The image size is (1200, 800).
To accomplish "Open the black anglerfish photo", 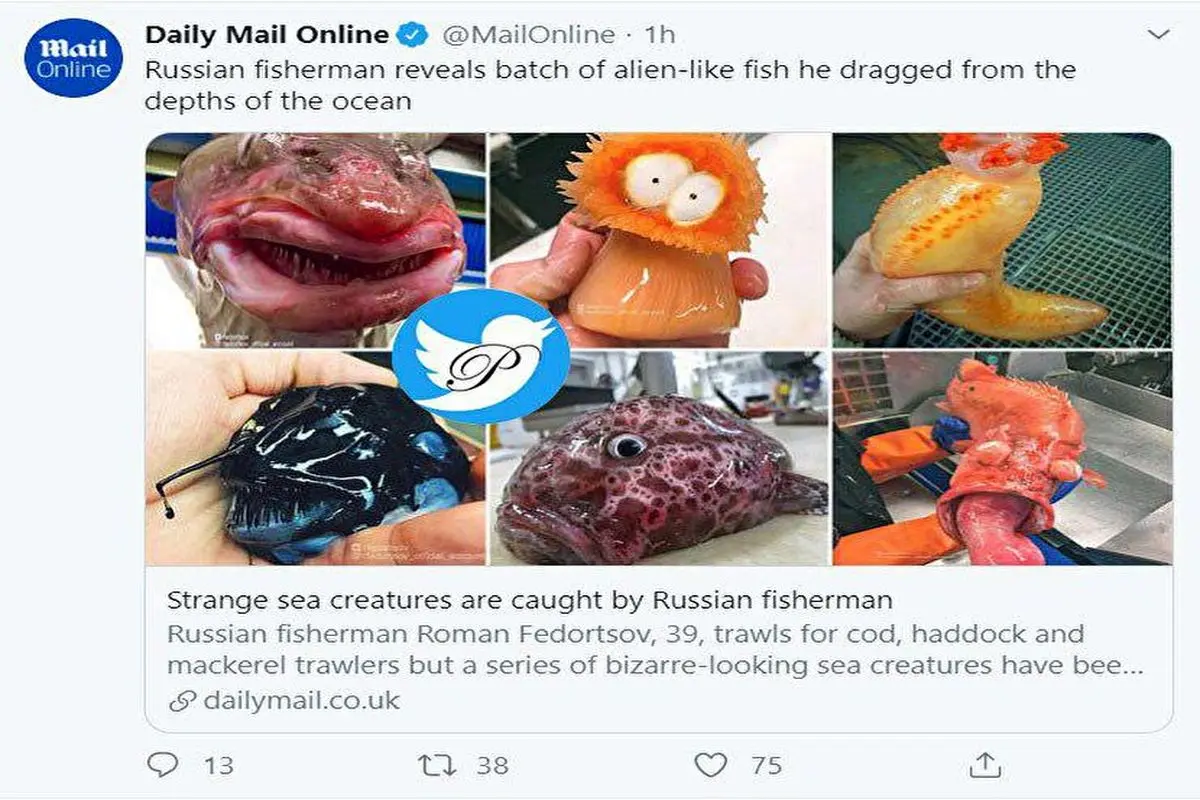I will pos(316,459).
